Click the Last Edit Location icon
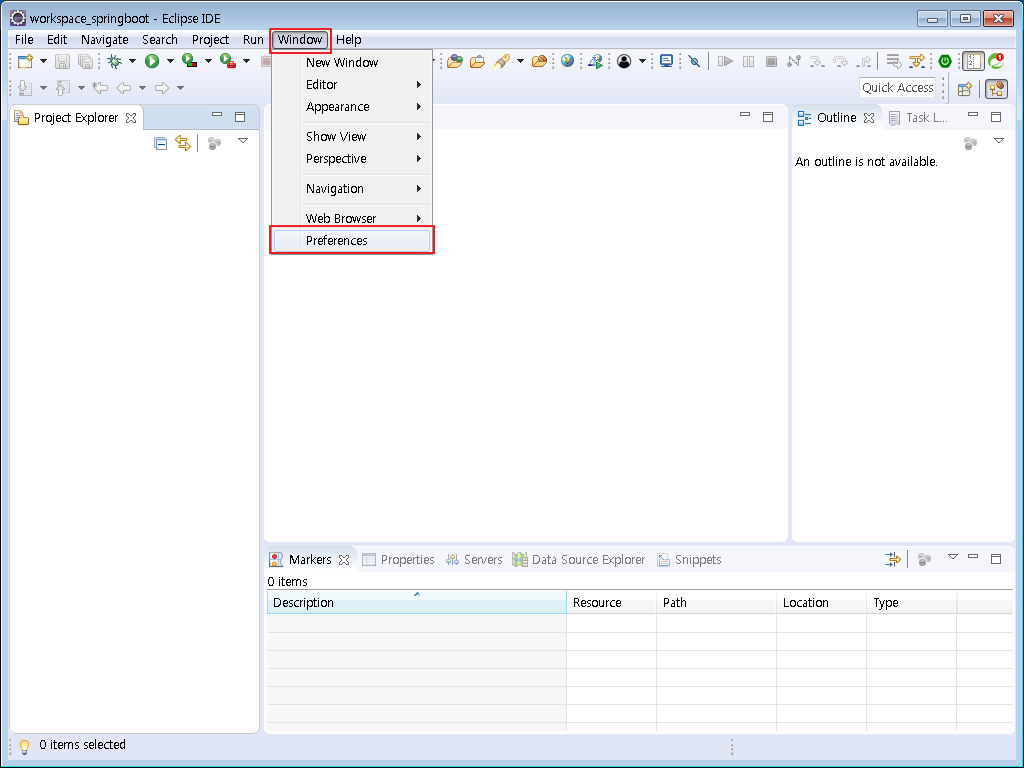The height and width of the screenshot is (768, 1024). (x=100, y=88)
